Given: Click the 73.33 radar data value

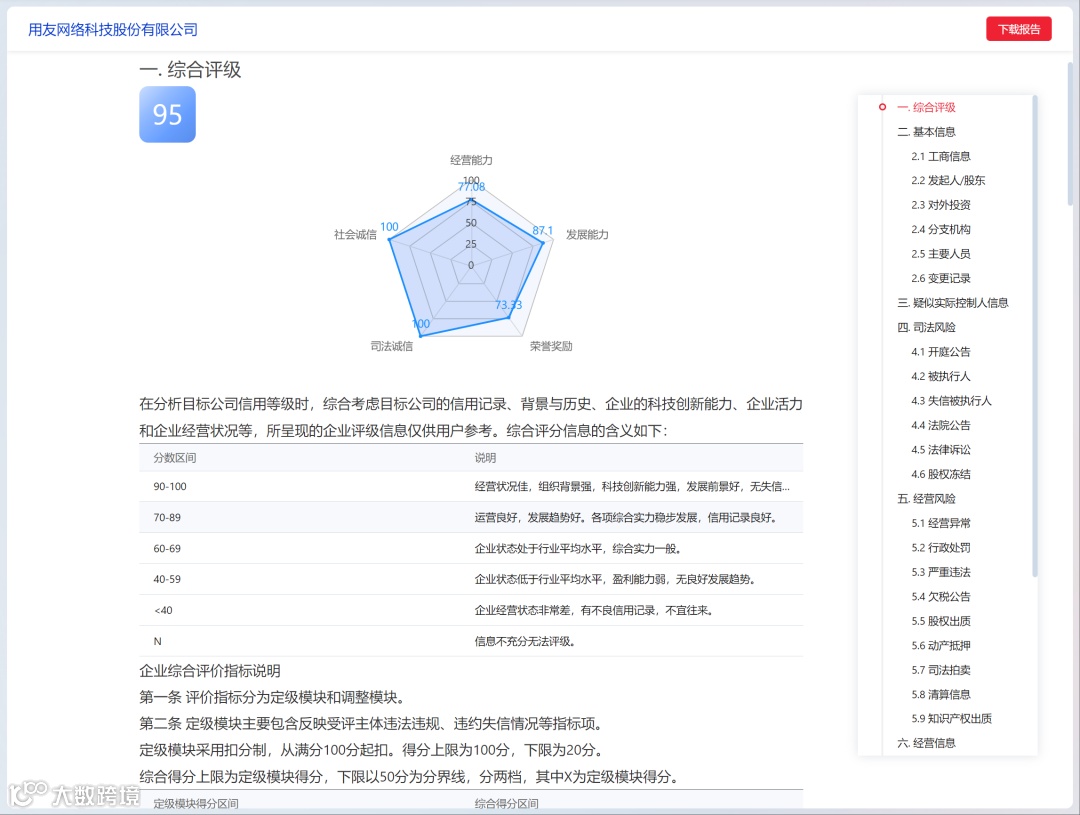Looking at the screenshot, I should (x=508, y=305).
